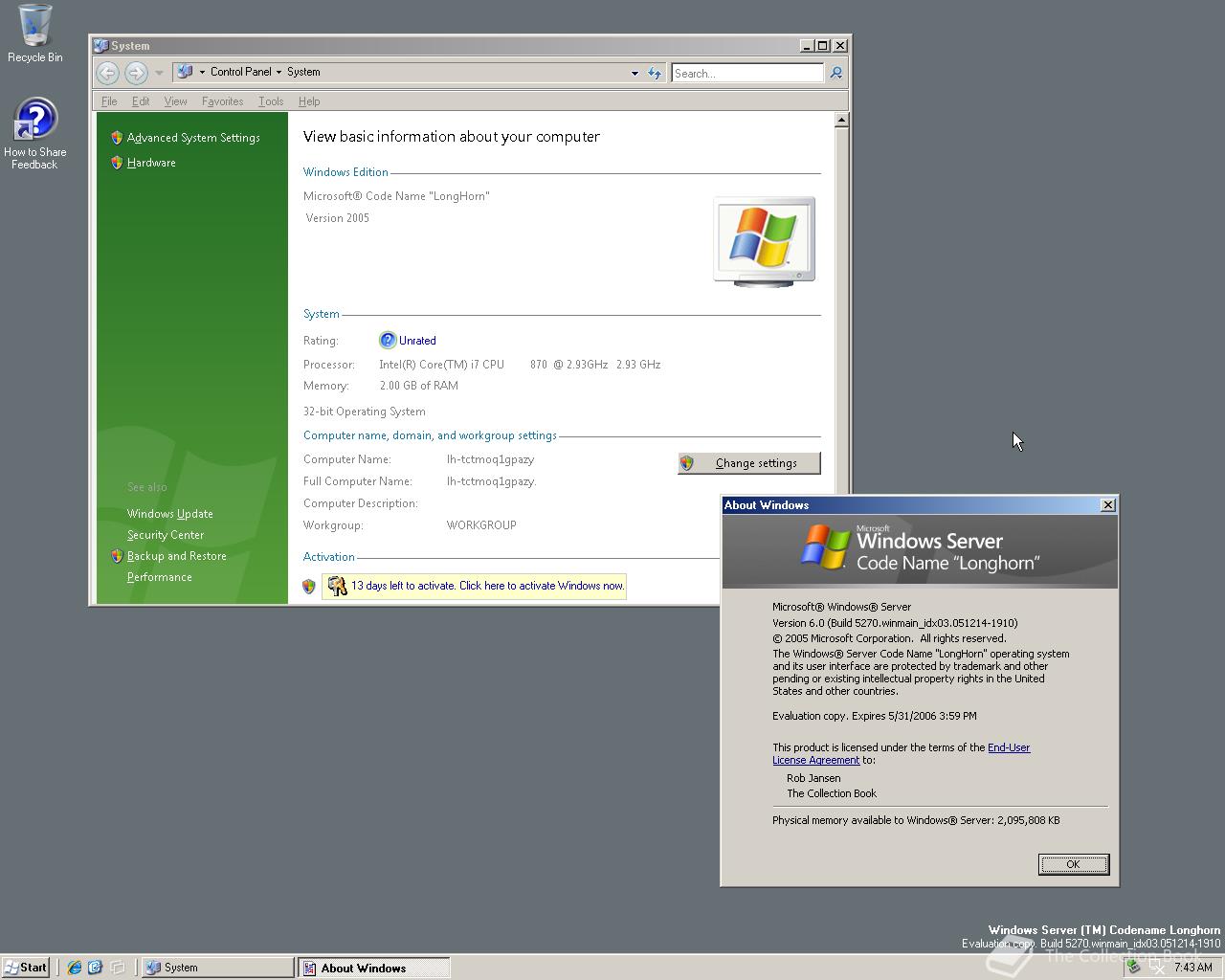
Task: Click the 7:43 AM clock
Action: point(1192,968)
